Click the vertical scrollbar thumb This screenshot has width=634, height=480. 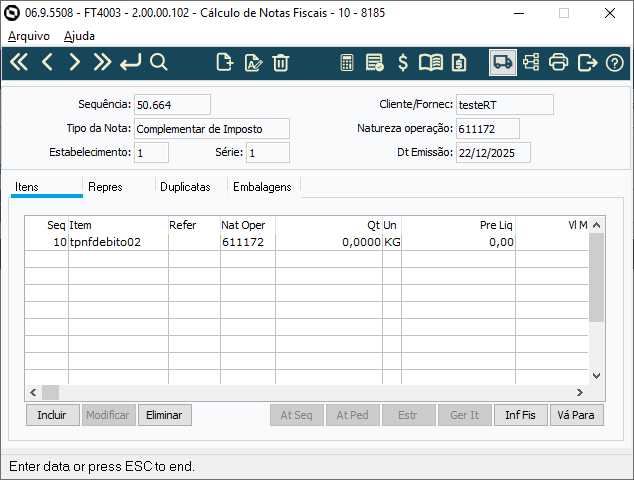click(x=596, y=277)
